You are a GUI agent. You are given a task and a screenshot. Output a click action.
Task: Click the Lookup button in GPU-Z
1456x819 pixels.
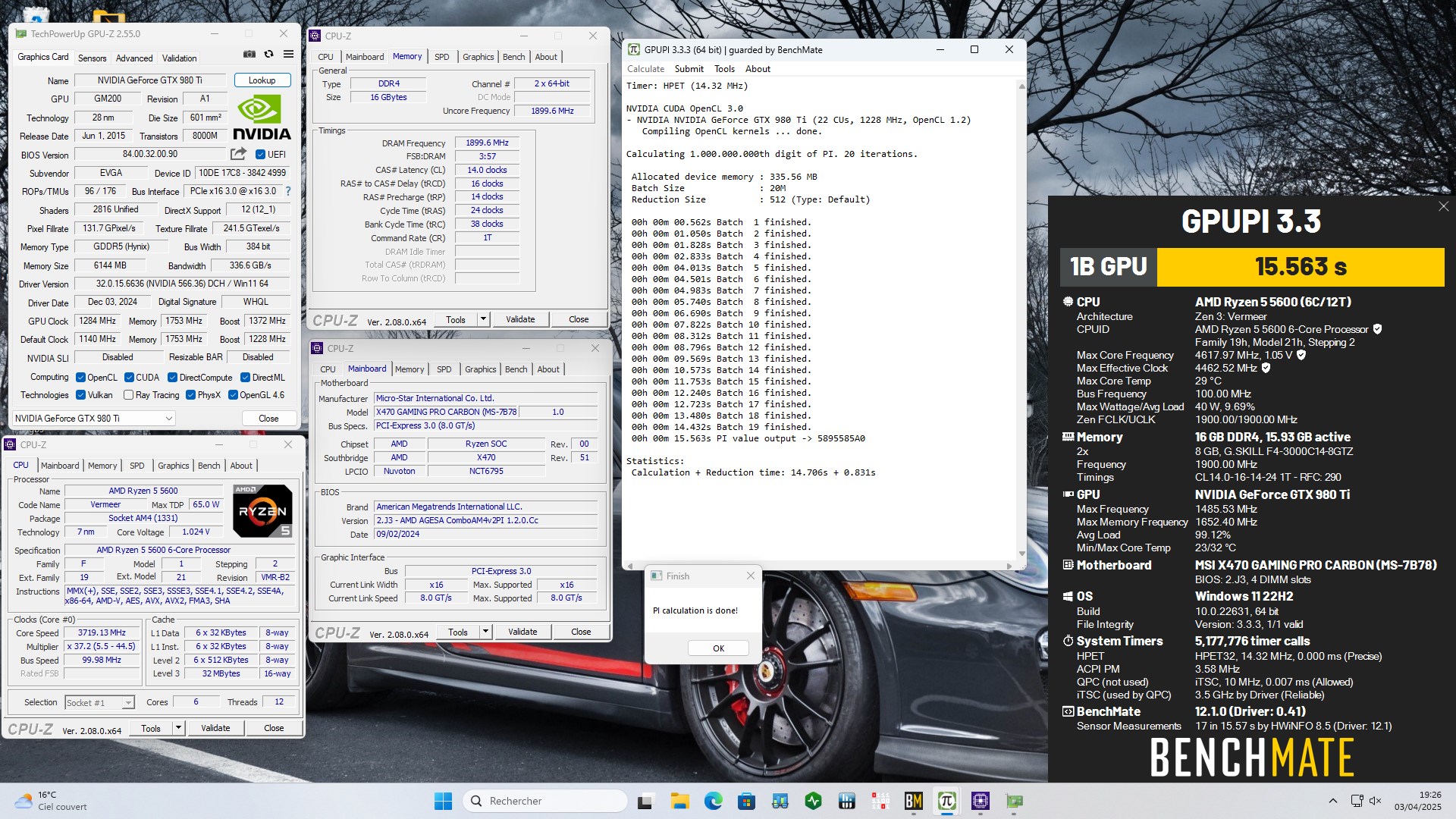(x=262, y=80)
